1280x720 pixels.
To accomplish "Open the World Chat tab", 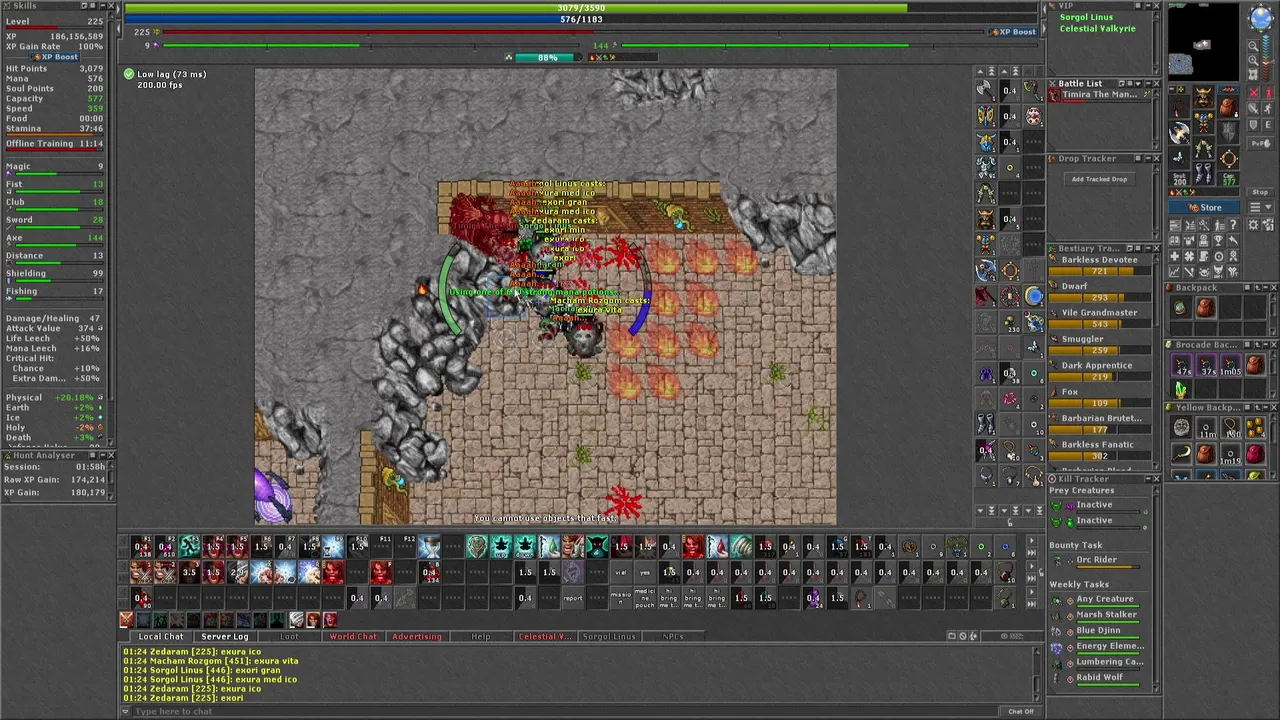I will pos(353,637).
